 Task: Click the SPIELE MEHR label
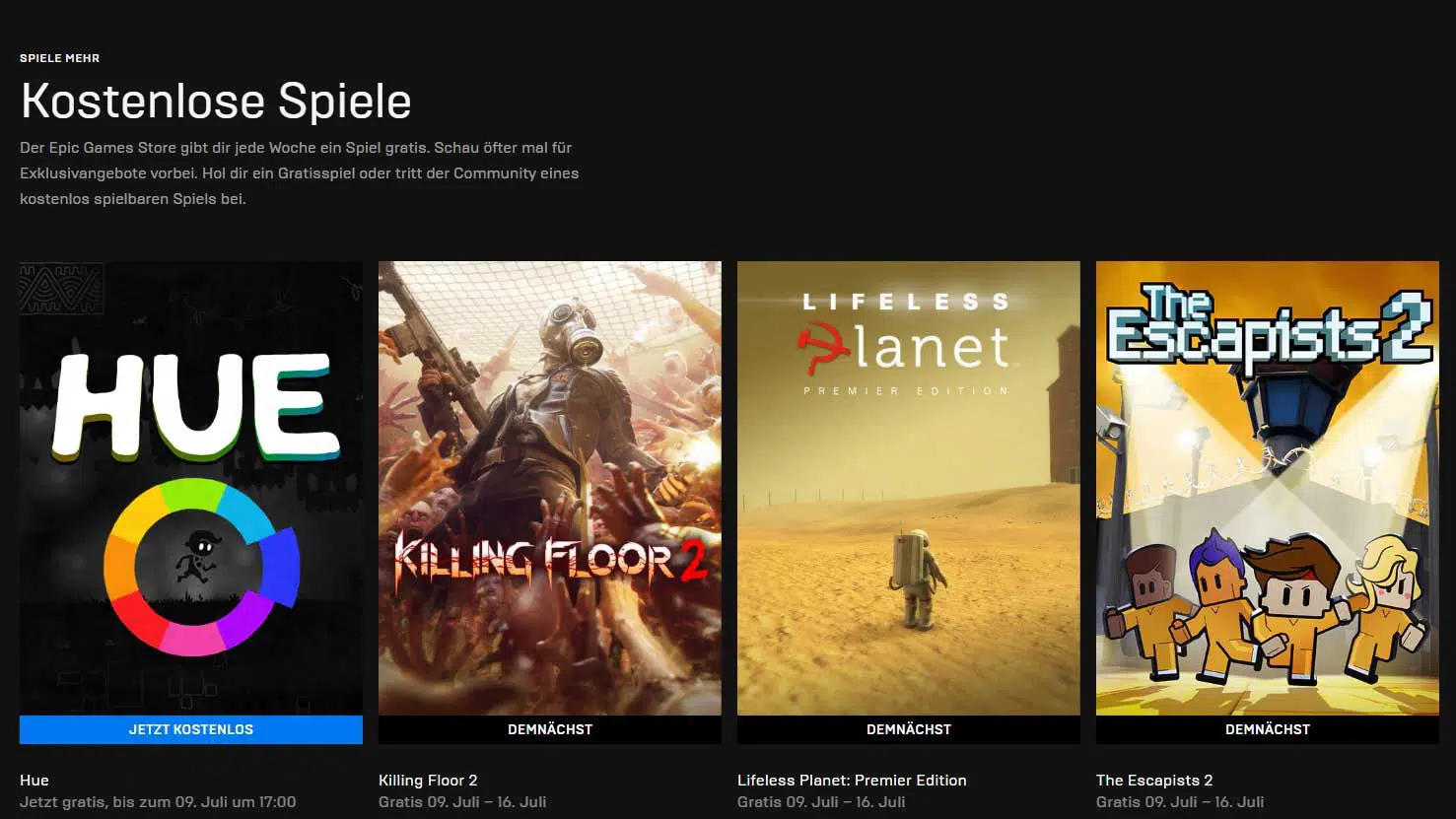pos(59,58)
